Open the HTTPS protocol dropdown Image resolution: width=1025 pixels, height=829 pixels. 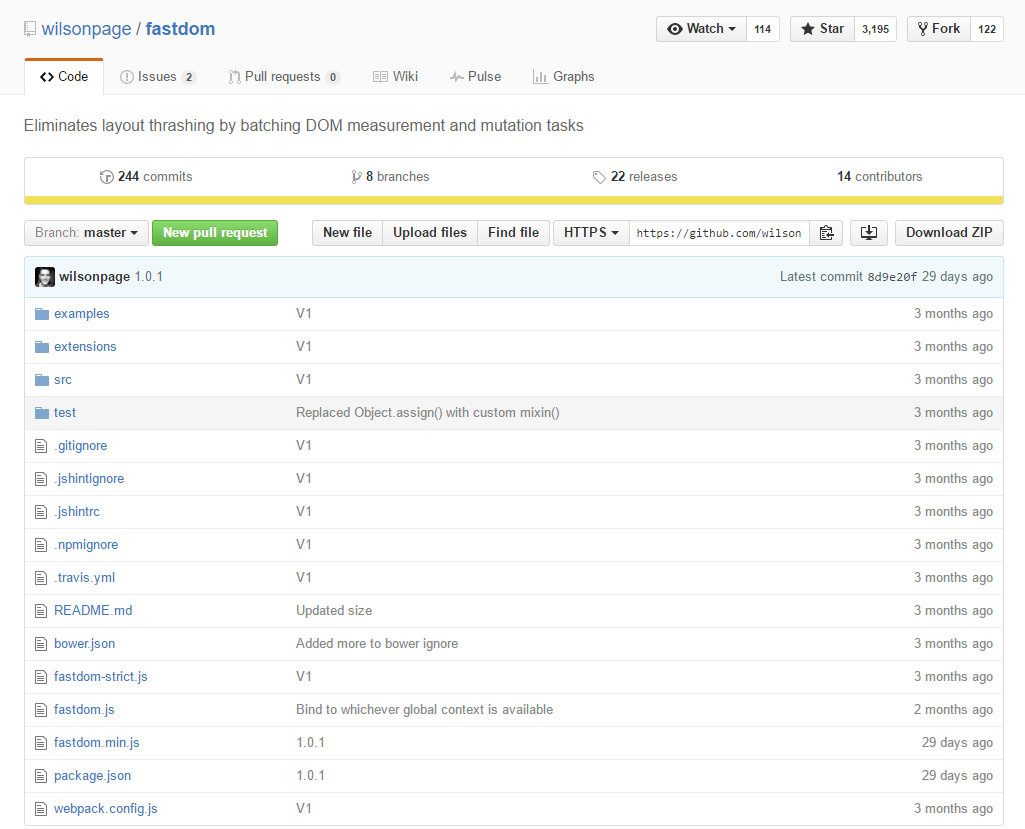click(591, 233)
